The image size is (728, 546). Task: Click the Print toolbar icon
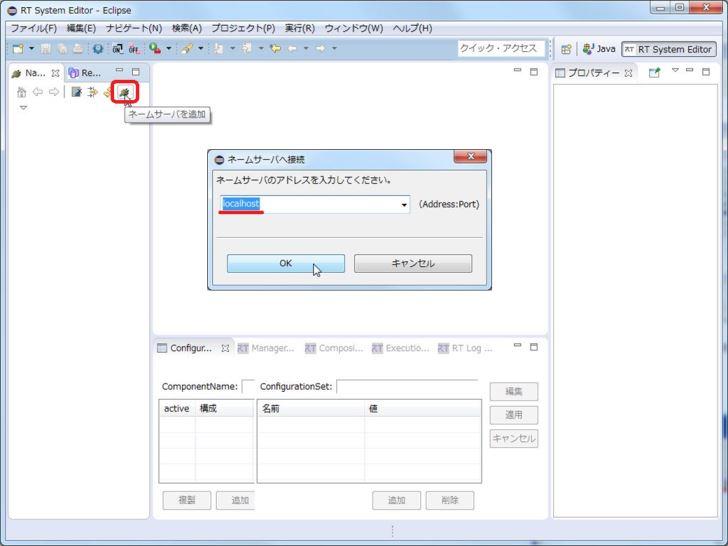[78, 48]
